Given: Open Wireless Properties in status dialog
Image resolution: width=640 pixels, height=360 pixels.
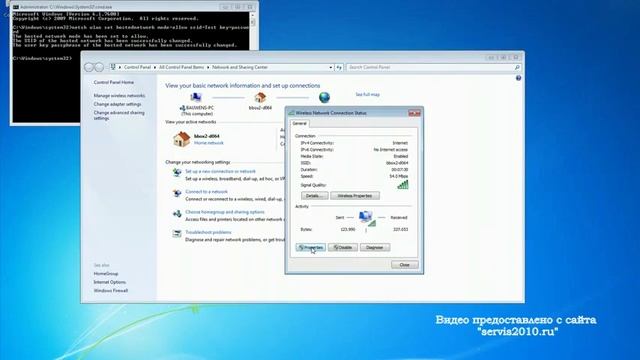Looking at the screenshot, I should pos(355,196).
